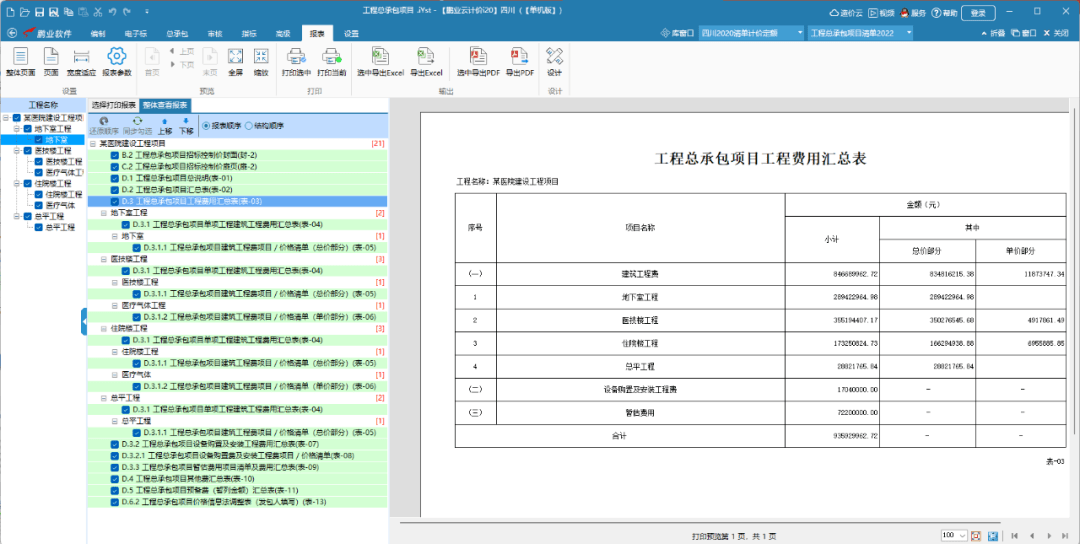Move report down with 下移 arrow

click(x=186, y=126)
